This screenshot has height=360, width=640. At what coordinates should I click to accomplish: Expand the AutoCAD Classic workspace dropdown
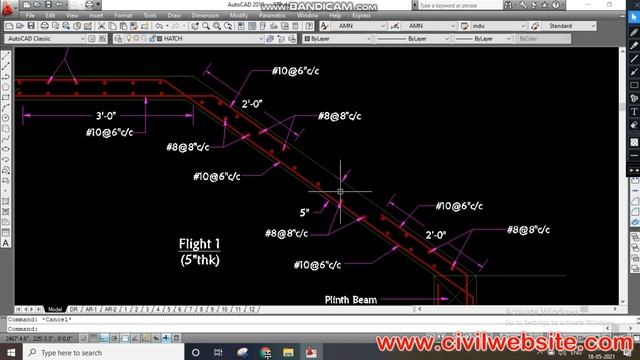82,38
